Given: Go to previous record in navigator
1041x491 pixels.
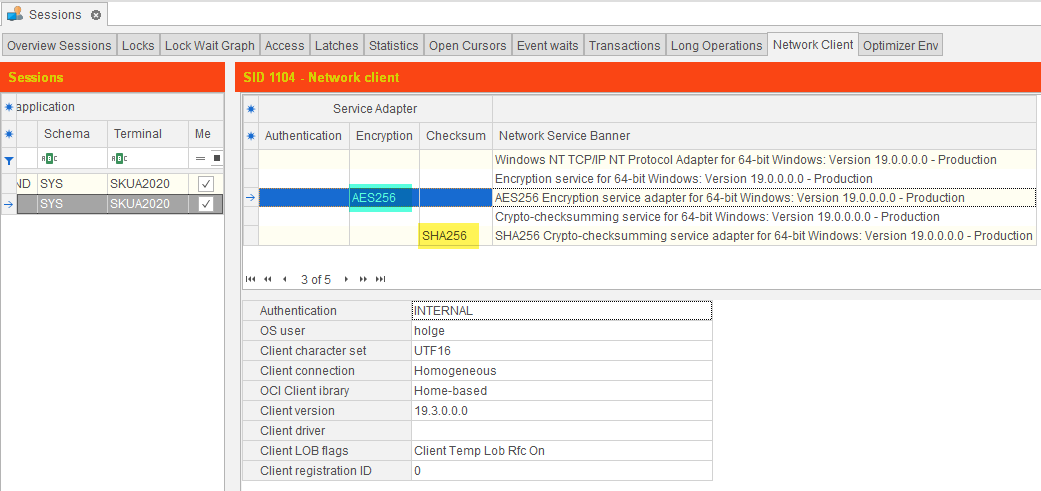Looking at the screenshot, I should pyautogui.click(x=284, y=279).
